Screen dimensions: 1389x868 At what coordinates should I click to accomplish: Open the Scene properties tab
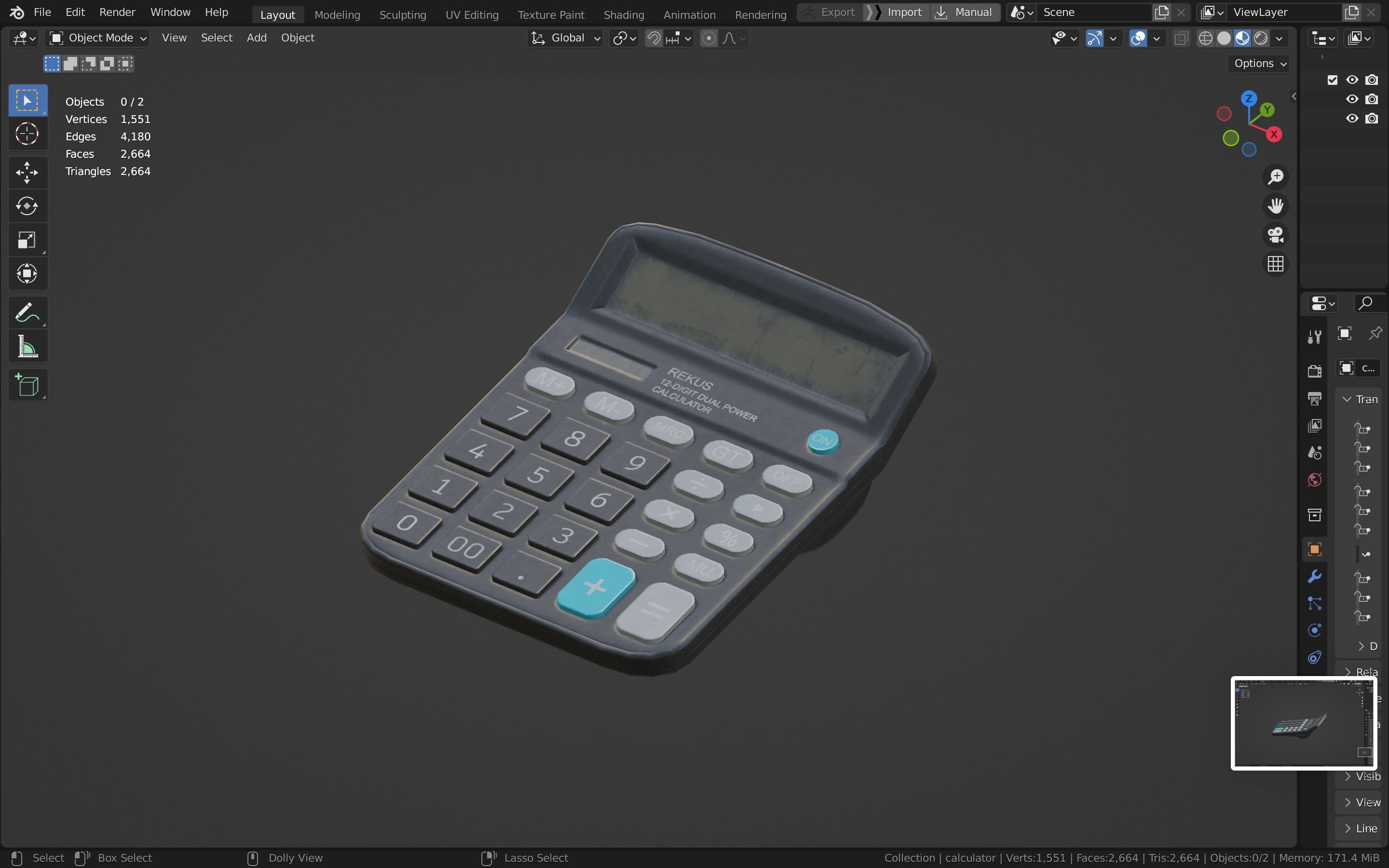pos(1314,453)
